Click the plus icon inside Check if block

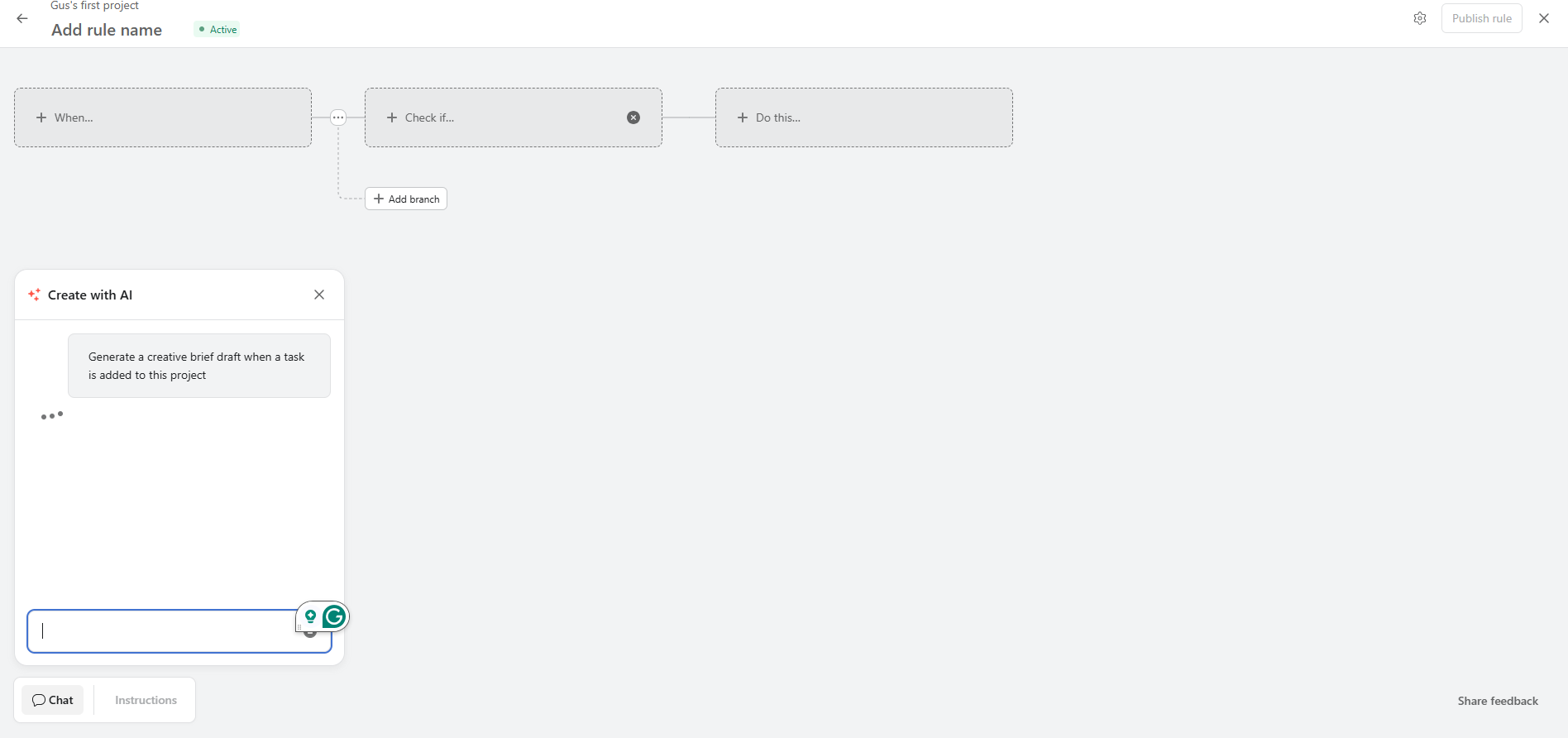pos(390,117)
